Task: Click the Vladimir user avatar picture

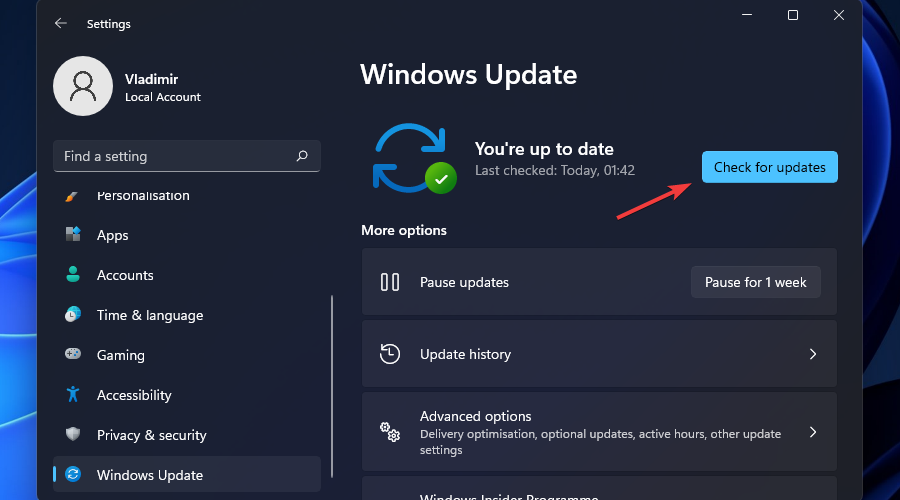Action: coord(83,86)
